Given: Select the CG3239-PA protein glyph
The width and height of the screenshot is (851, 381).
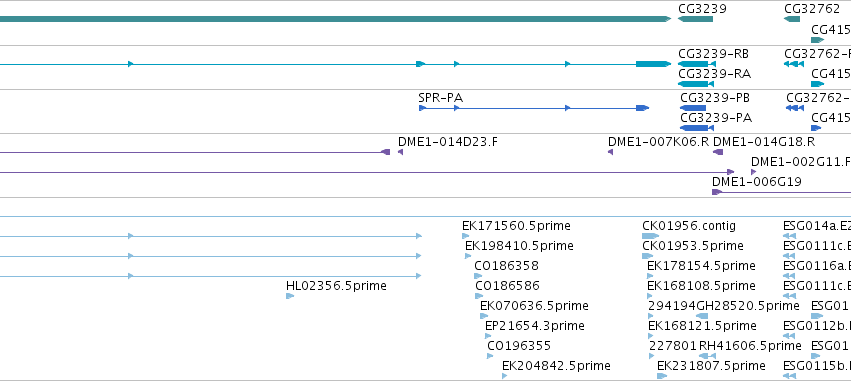Looking at the screenshot, I should pos(697,128).
